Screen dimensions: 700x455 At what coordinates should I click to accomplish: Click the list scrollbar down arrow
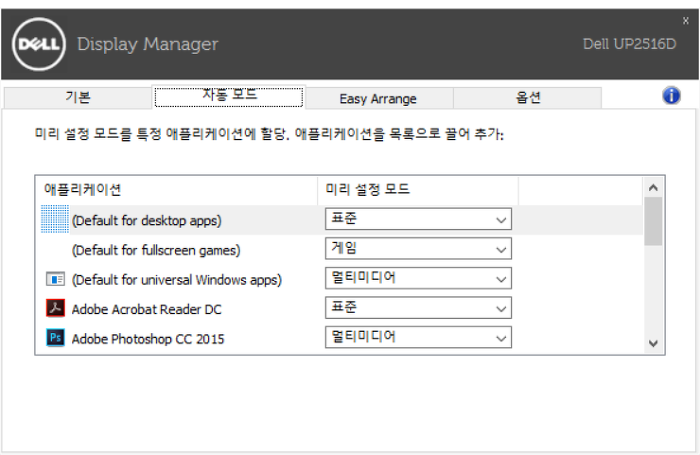[653, 343]
